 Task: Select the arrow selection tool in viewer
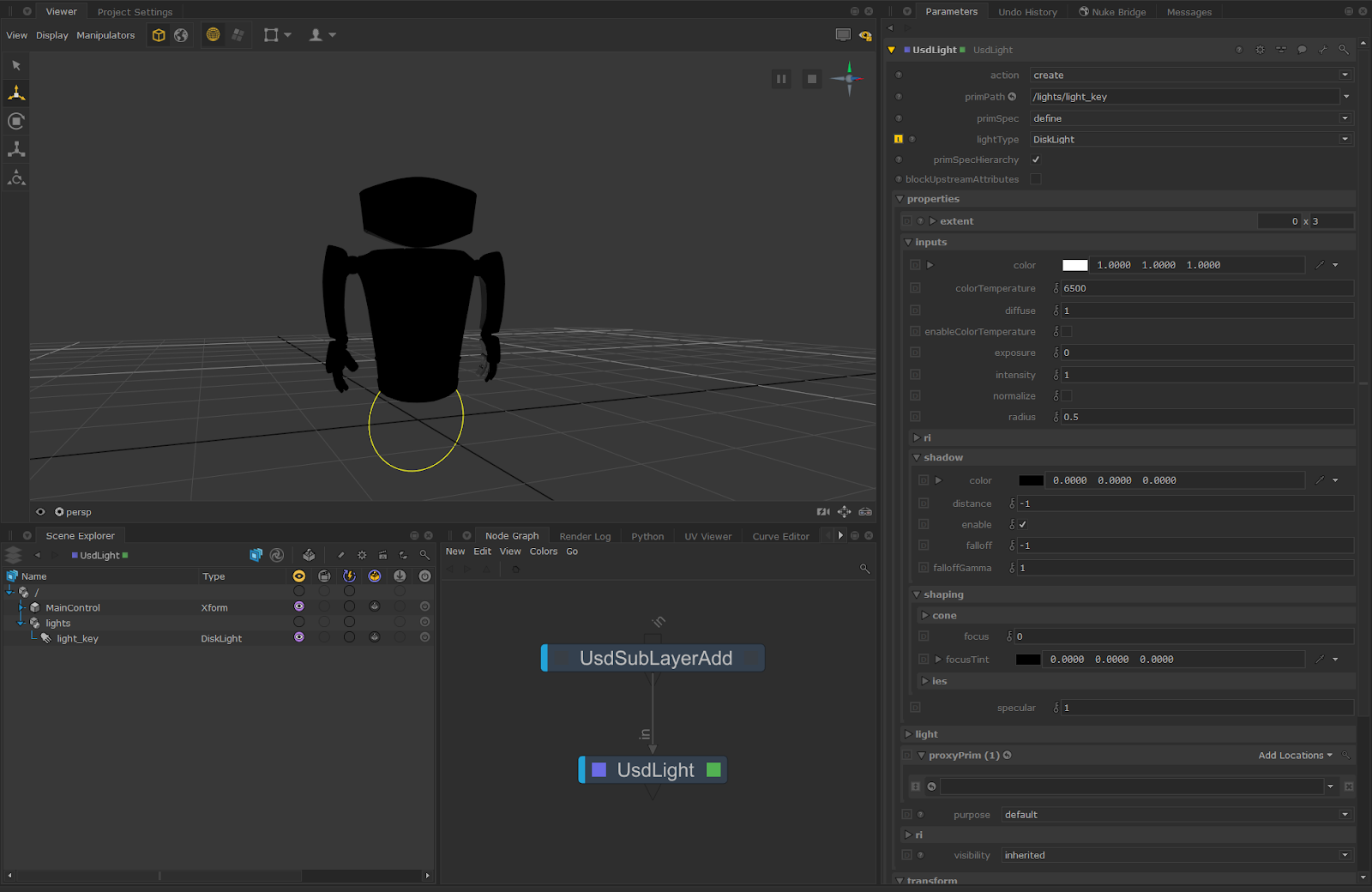pyautogui.click(x=16, y=65)
